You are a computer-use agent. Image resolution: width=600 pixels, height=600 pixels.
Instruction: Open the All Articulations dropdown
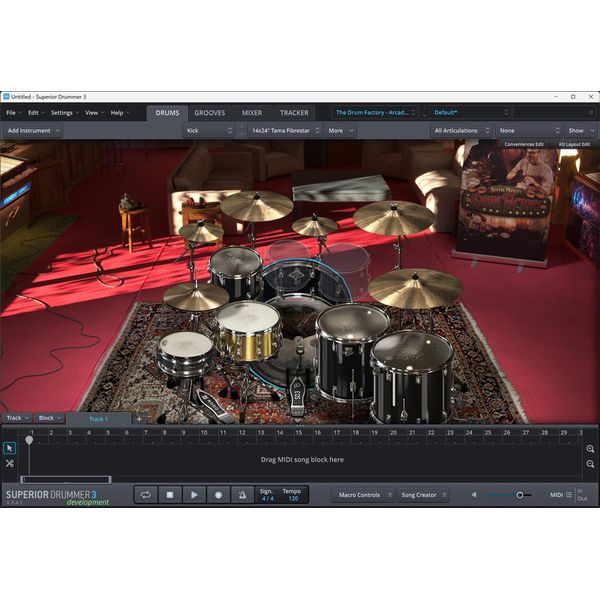(x=461, y=130)
